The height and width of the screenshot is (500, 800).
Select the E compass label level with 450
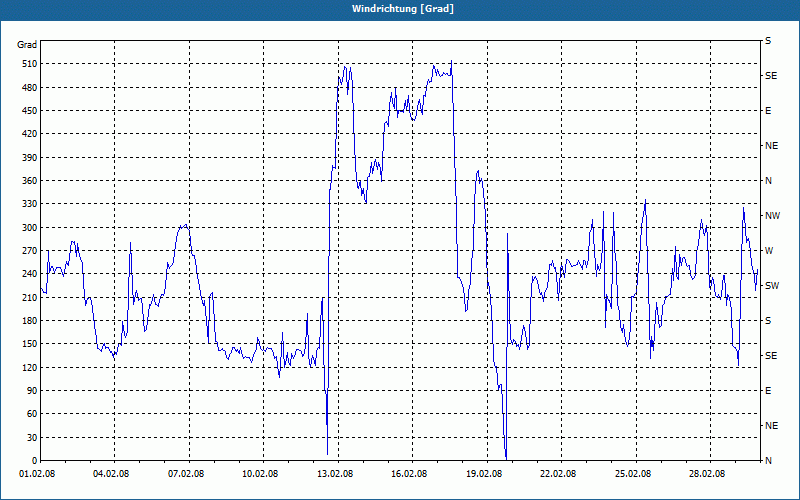coord(768,111)
